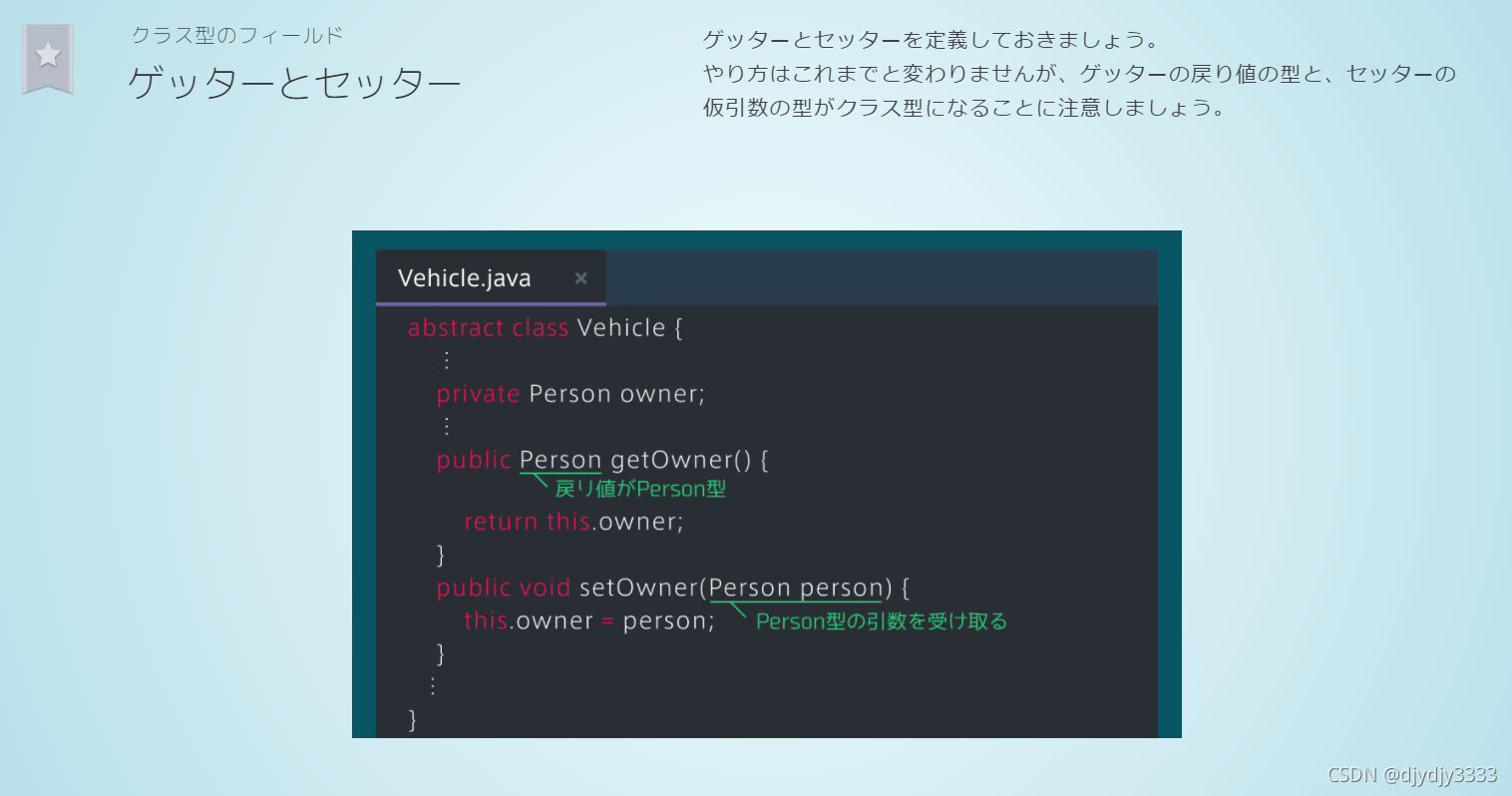Click 'public void setOwner(Person person) {' line

coord(673,588)
